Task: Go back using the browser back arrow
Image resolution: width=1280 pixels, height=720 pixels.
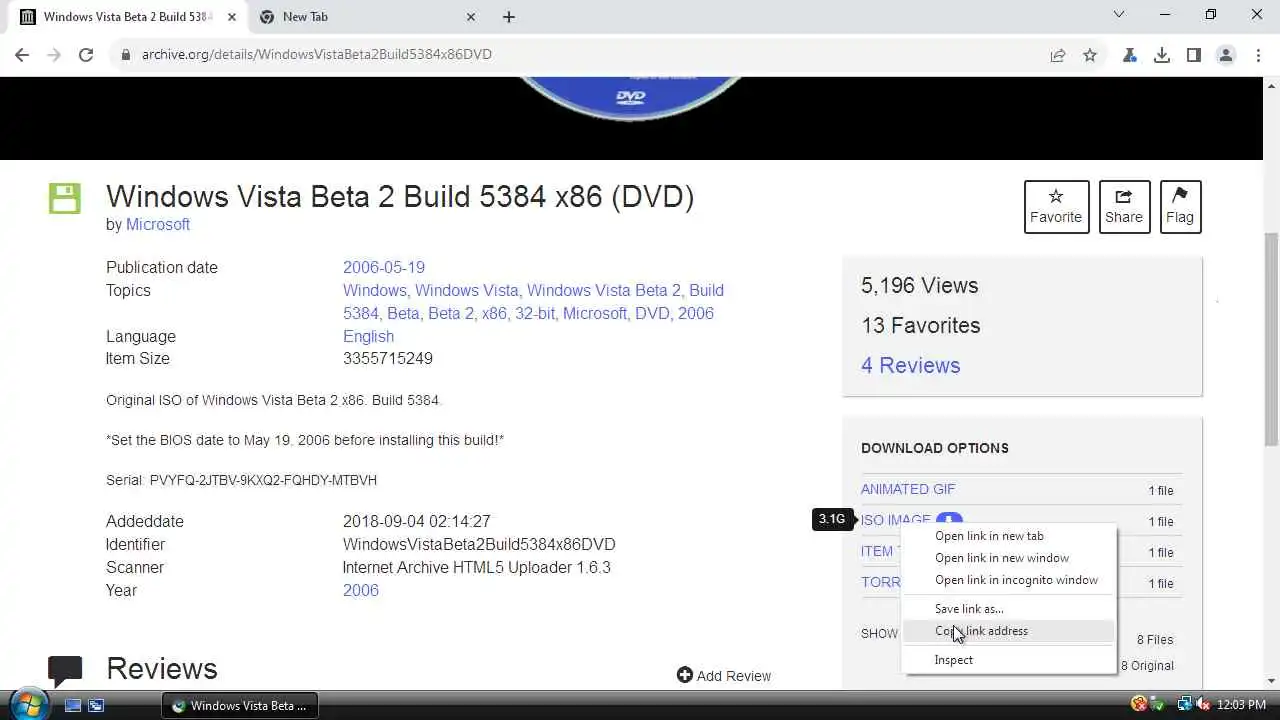Action: pos(22,55)
